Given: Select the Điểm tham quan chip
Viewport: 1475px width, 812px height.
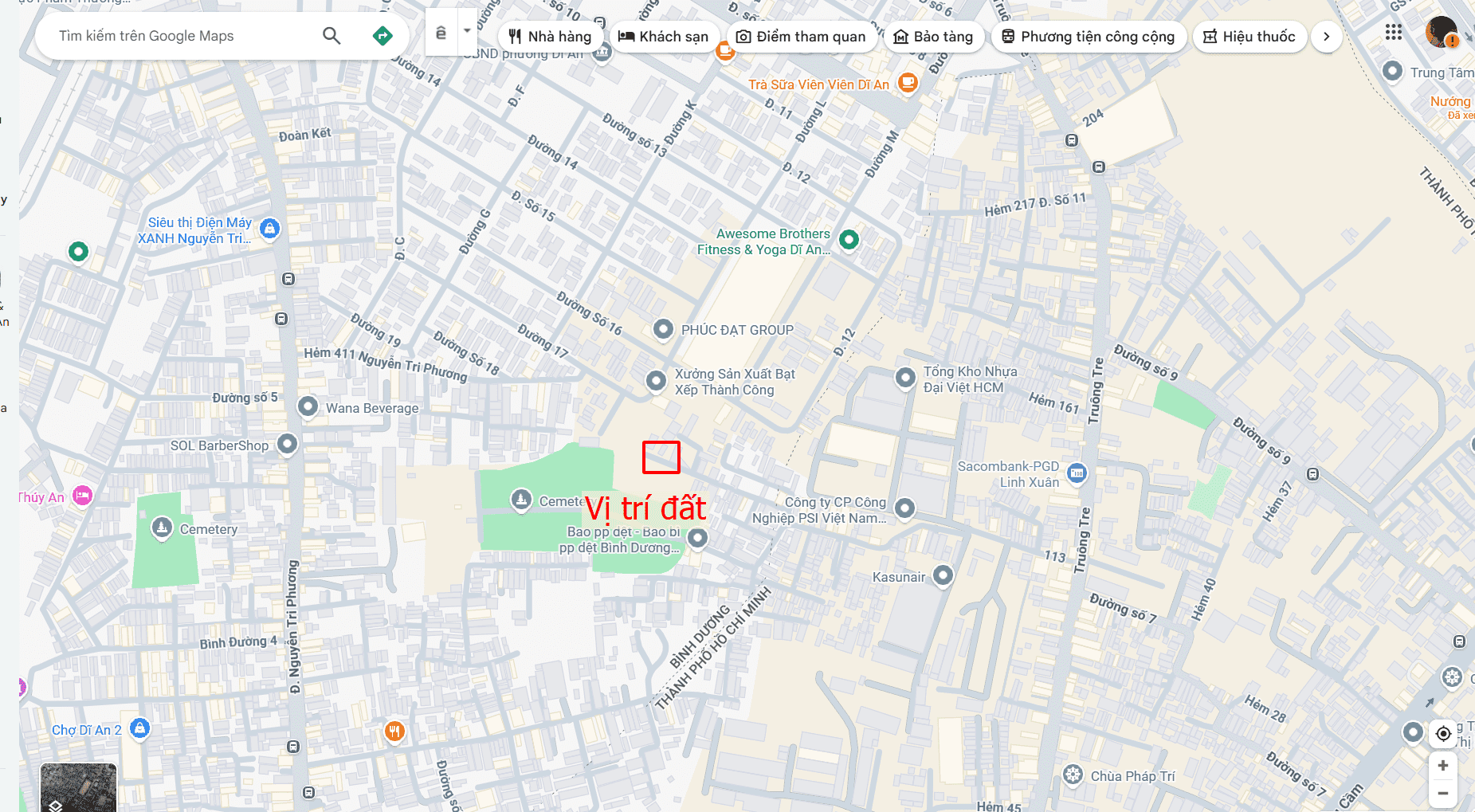Looking at the screenshot, I should [x=802, y=37].
